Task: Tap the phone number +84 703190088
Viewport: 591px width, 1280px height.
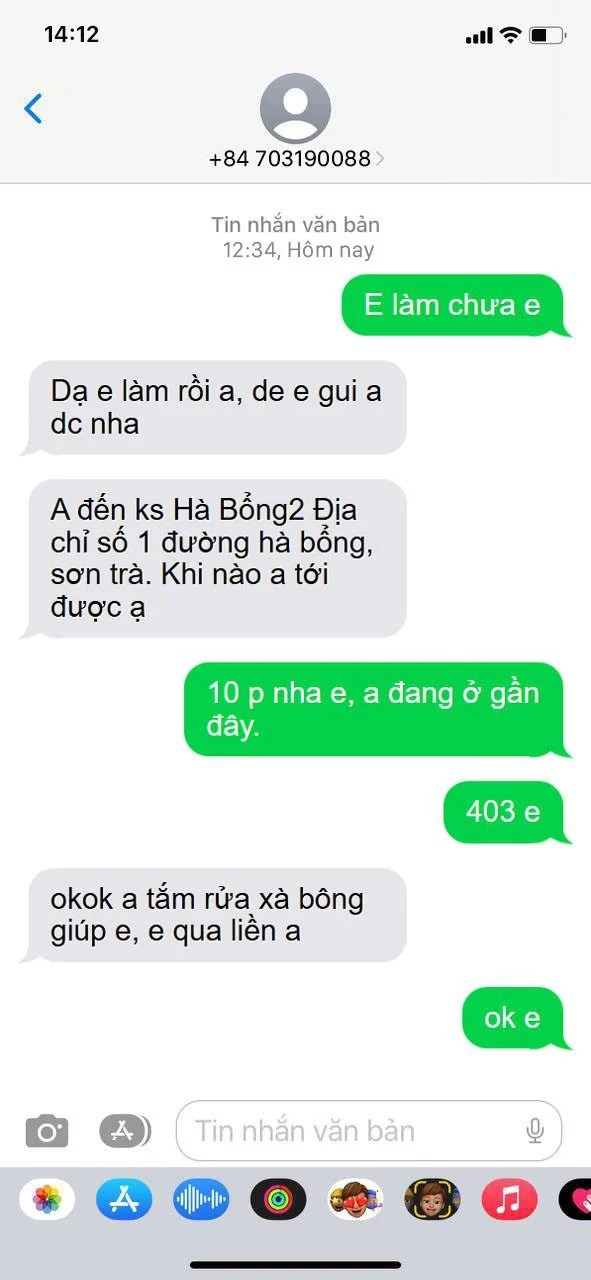Action: 290,158
